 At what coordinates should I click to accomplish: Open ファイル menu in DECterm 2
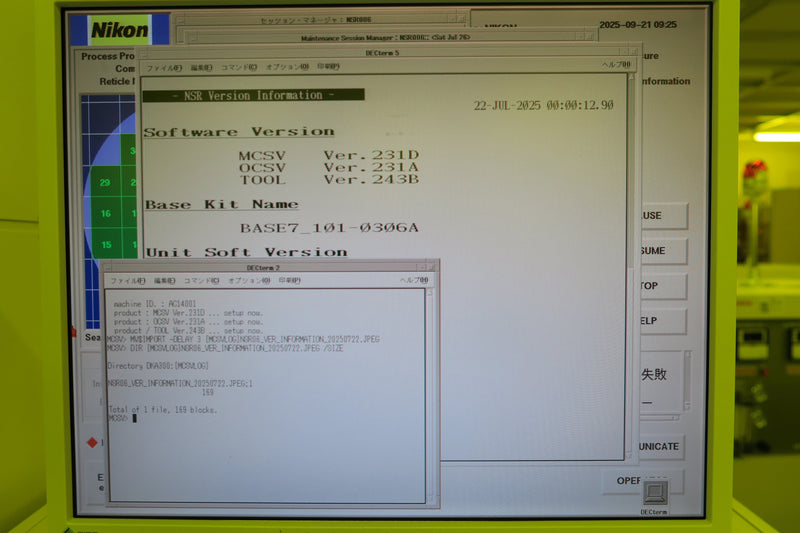tap(128, 281)
